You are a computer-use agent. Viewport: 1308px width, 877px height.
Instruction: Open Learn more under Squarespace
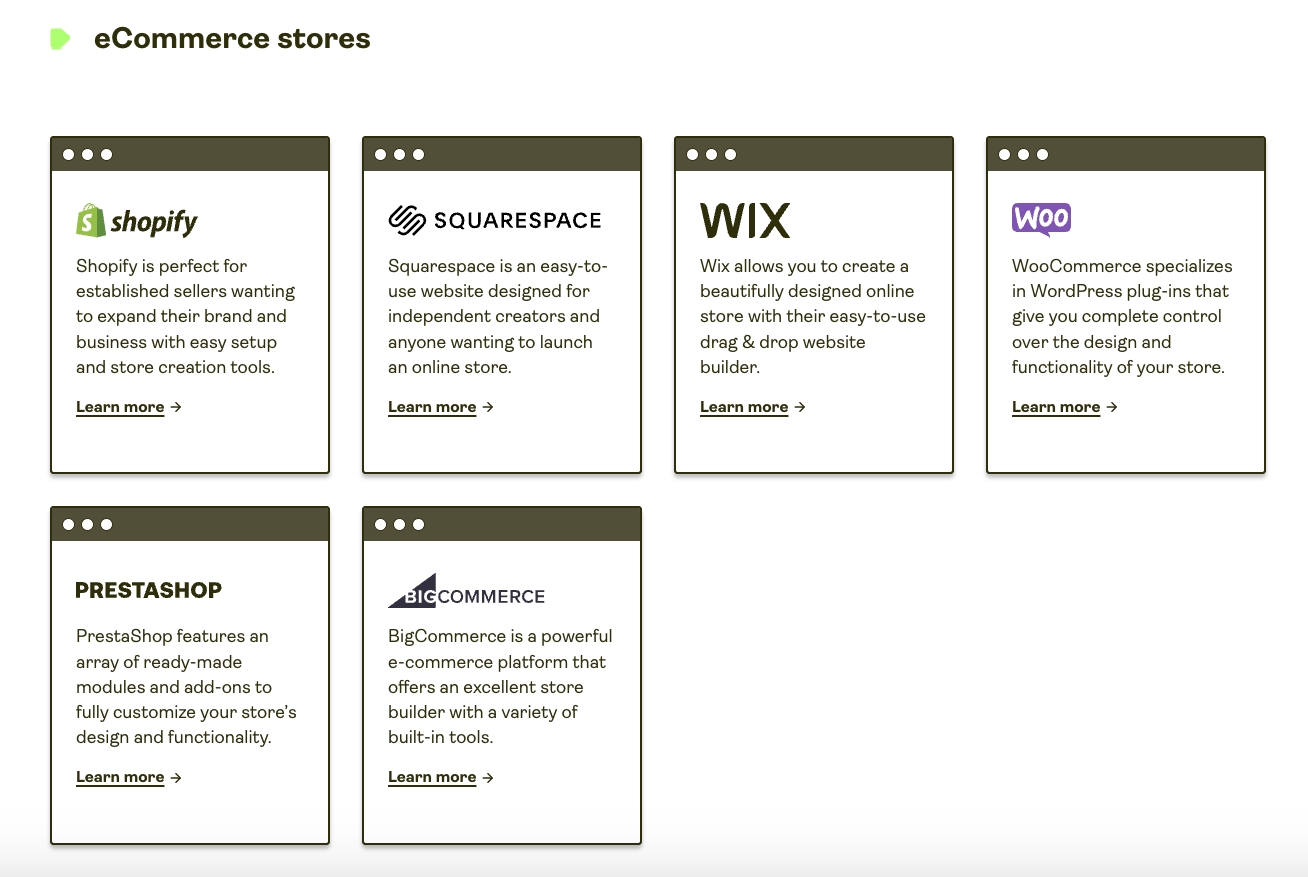pos(432,407)
